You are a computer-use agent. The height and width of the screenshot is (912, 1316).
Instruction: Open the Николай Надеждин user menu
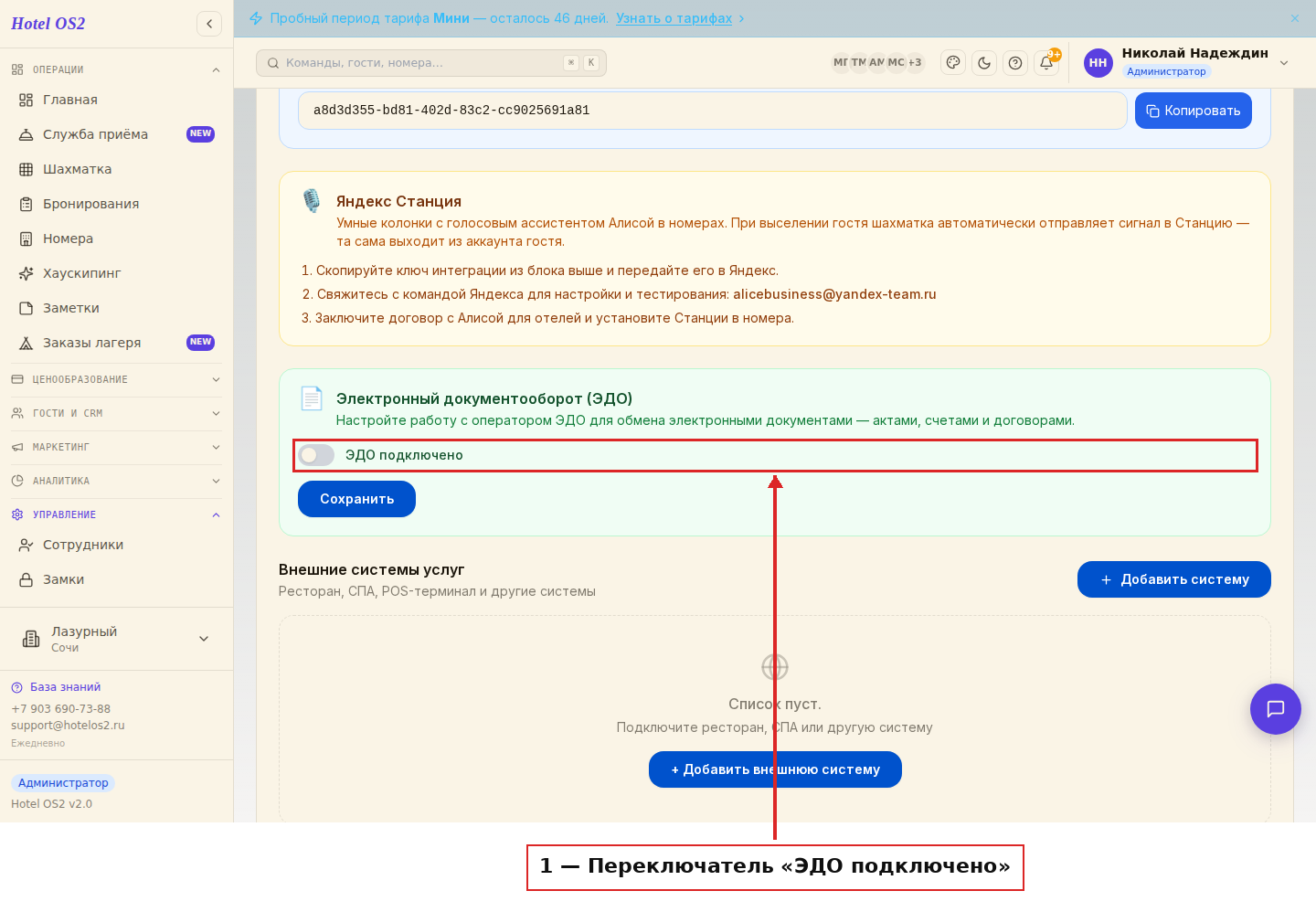1187,62
